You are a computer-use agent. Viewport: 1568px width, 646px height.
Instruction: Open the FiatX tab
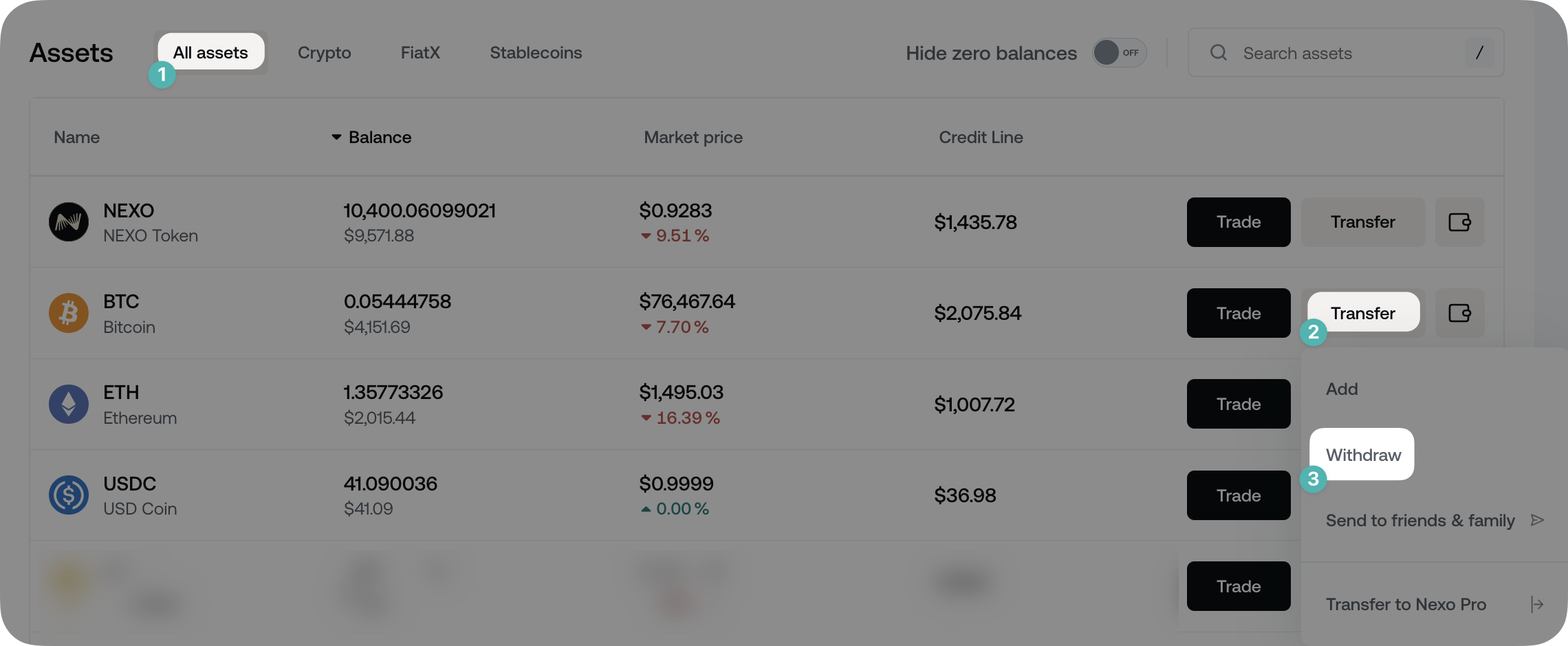point(420,52)
